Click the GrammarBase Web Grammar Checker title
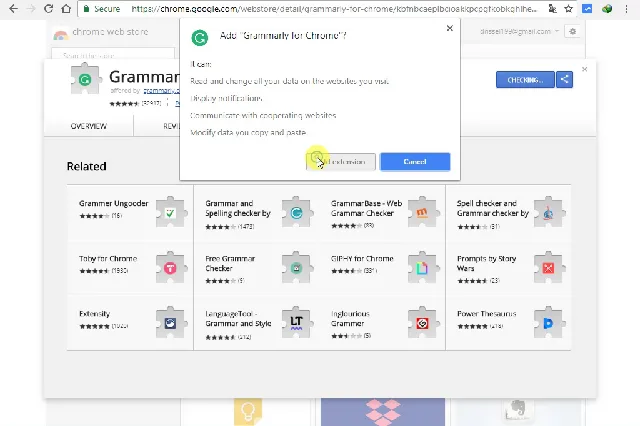This screenshot has width=640, height=426. (365, 208)
